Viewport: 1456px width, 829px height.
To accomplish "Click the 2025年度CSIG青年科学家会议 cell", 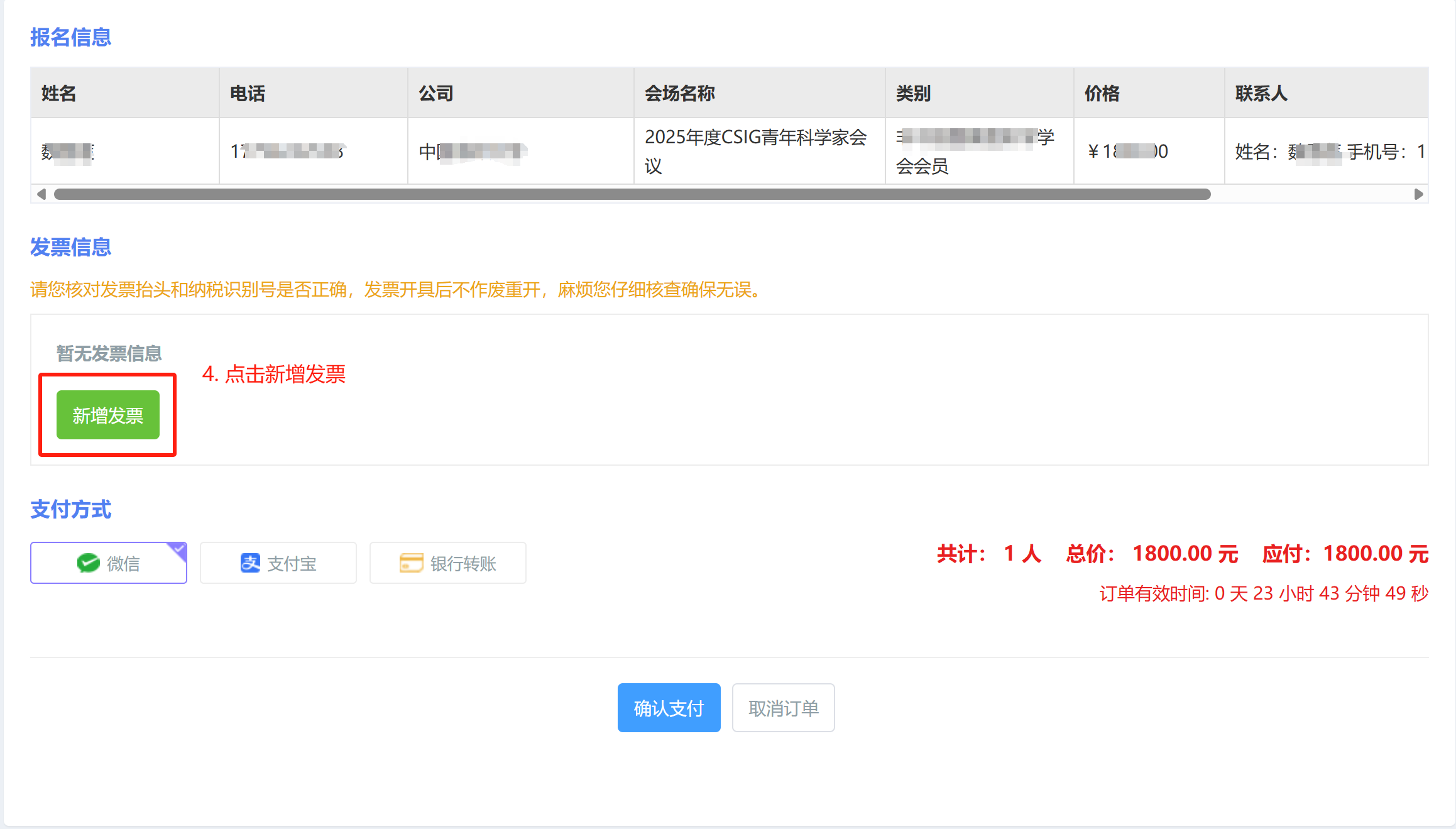I will pyautogui.click(x=755, y=151).
